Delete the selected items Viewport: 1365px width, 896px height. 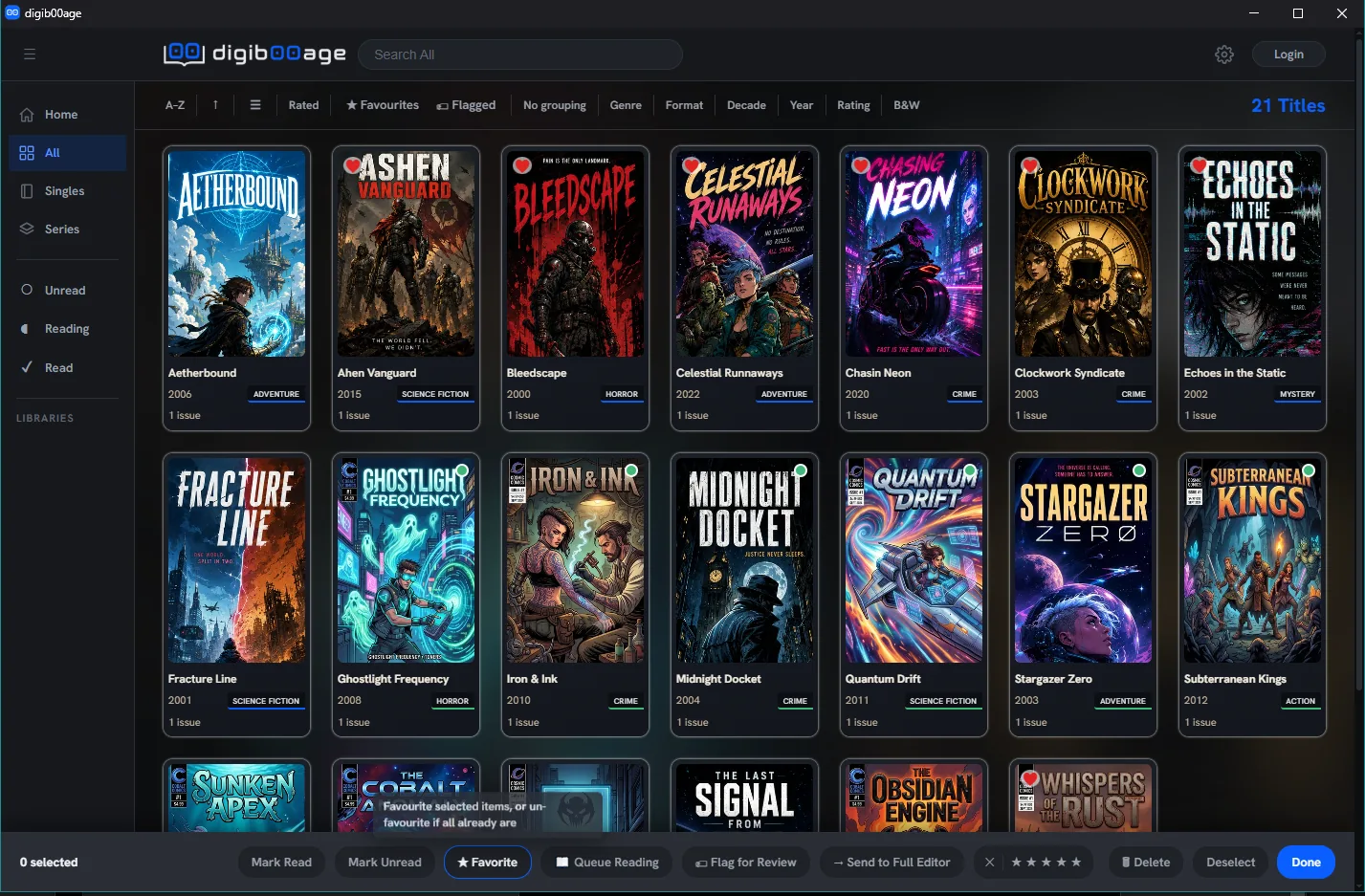click(x=1146, y=863)
